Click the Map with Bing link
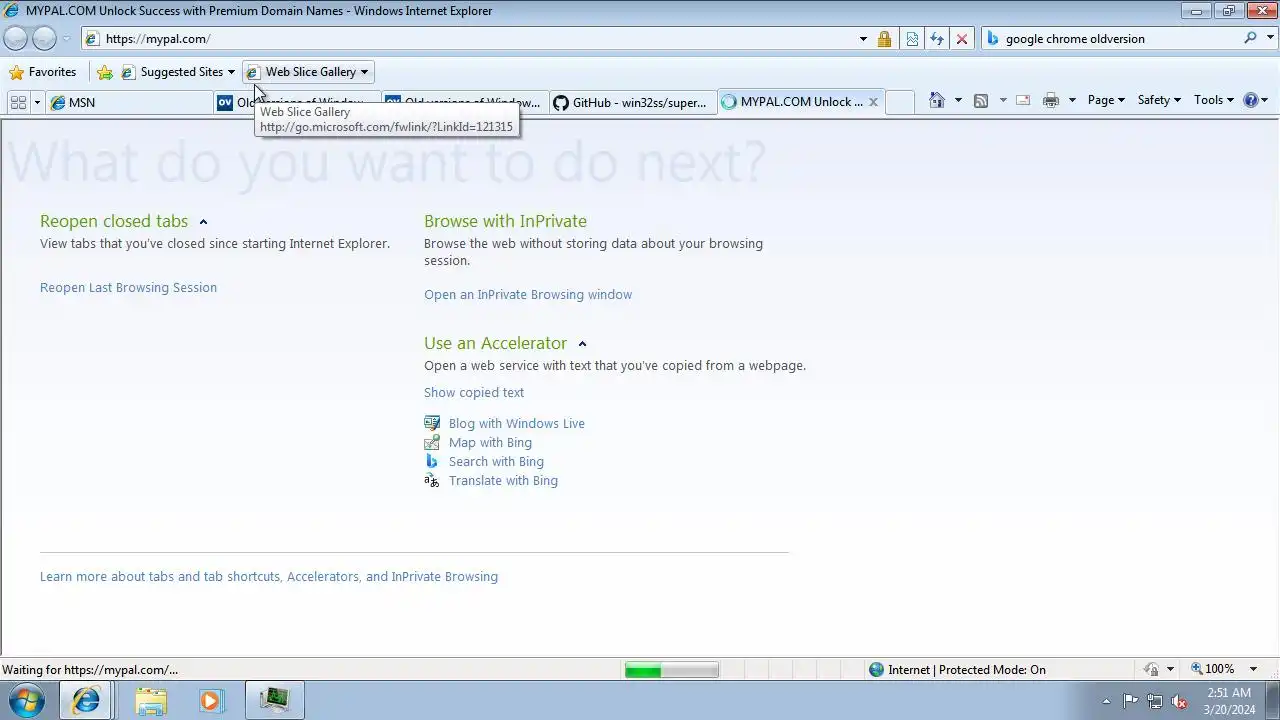Viewport: 1280px width, 720px height. point(490,443)
